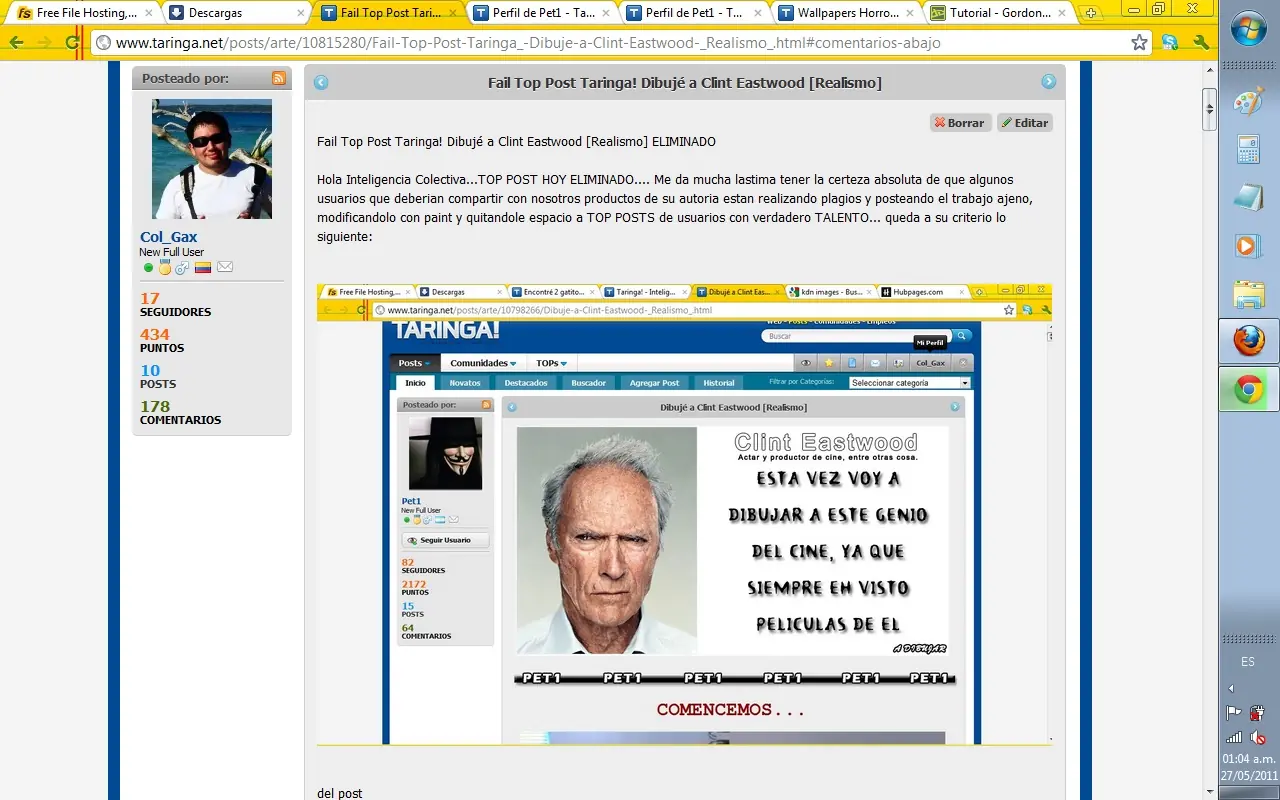Viewport: 1280px width, 800px height.
Task: Open a new browser tab
Action: pyautogui.click(x=1090, y=13)
